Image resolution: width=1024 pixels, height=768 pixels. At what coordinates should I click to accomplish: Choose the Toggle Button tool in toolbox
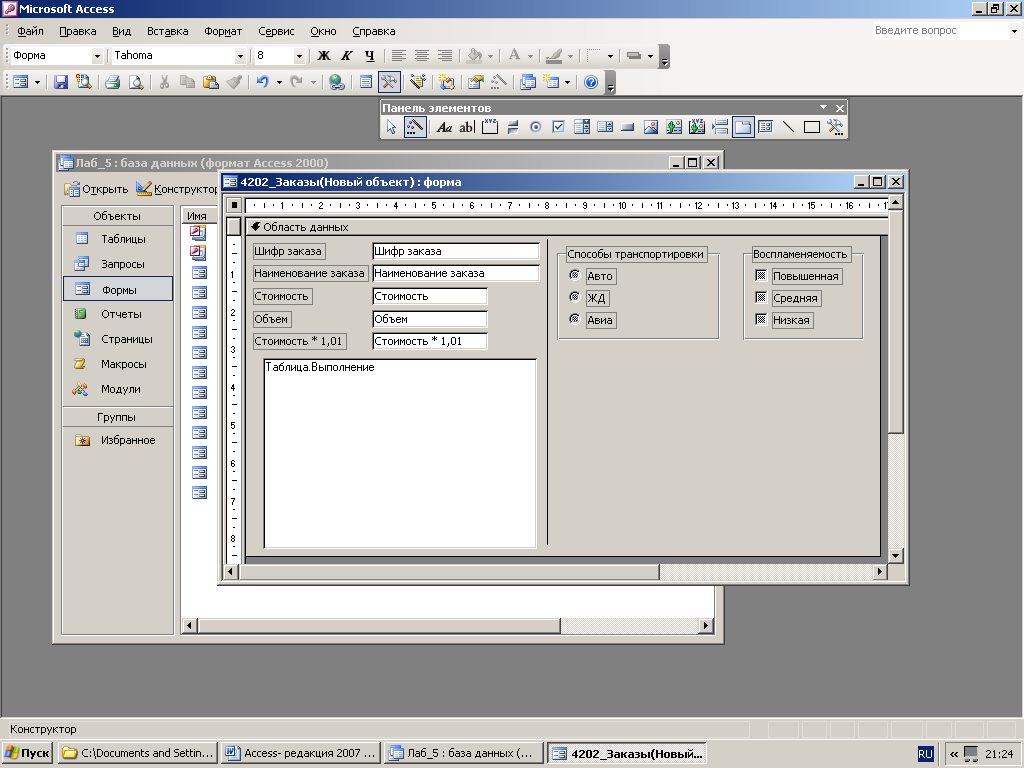[513, 127]
